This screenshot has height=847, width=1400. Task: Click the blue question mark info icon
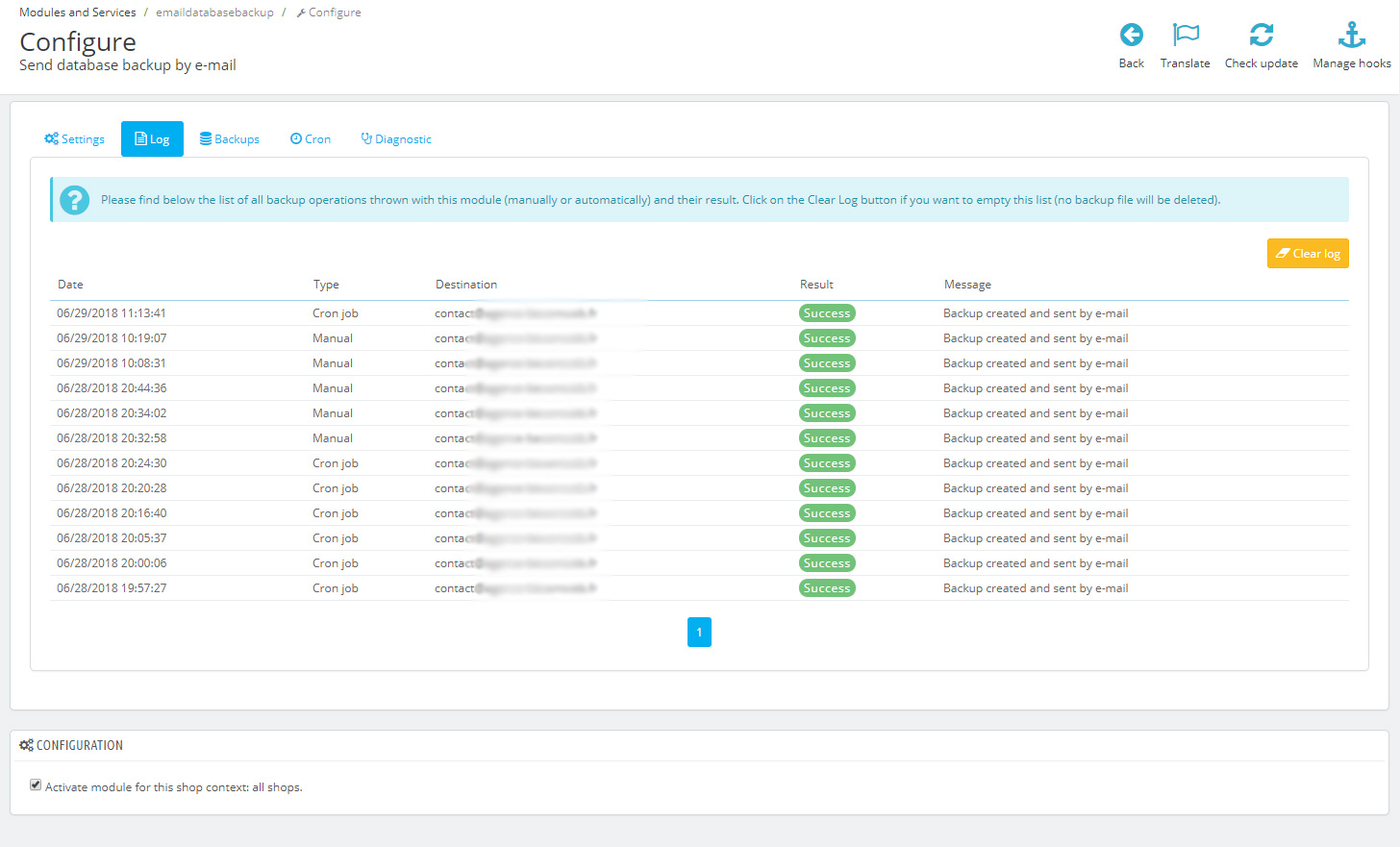point(75,200)
